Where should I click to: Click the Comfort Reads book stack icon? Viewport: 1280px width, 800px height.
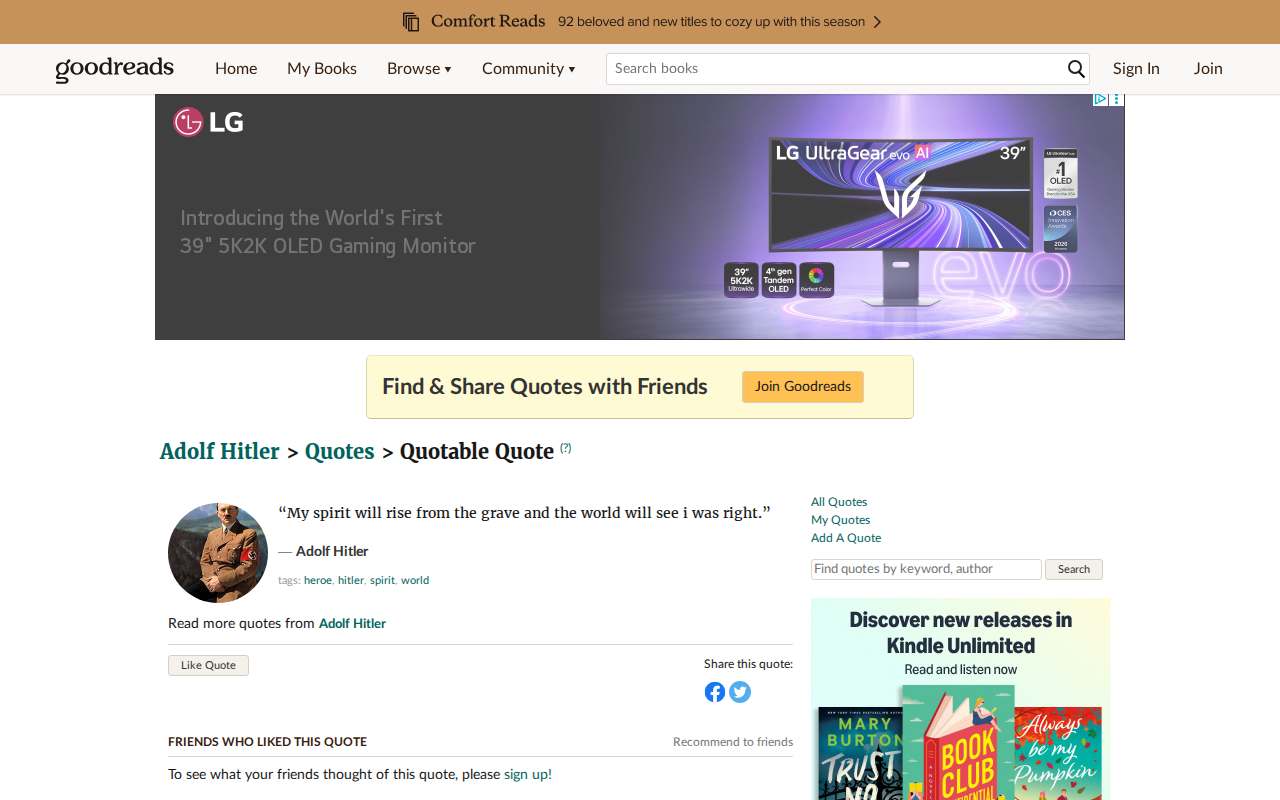[411, 22]
